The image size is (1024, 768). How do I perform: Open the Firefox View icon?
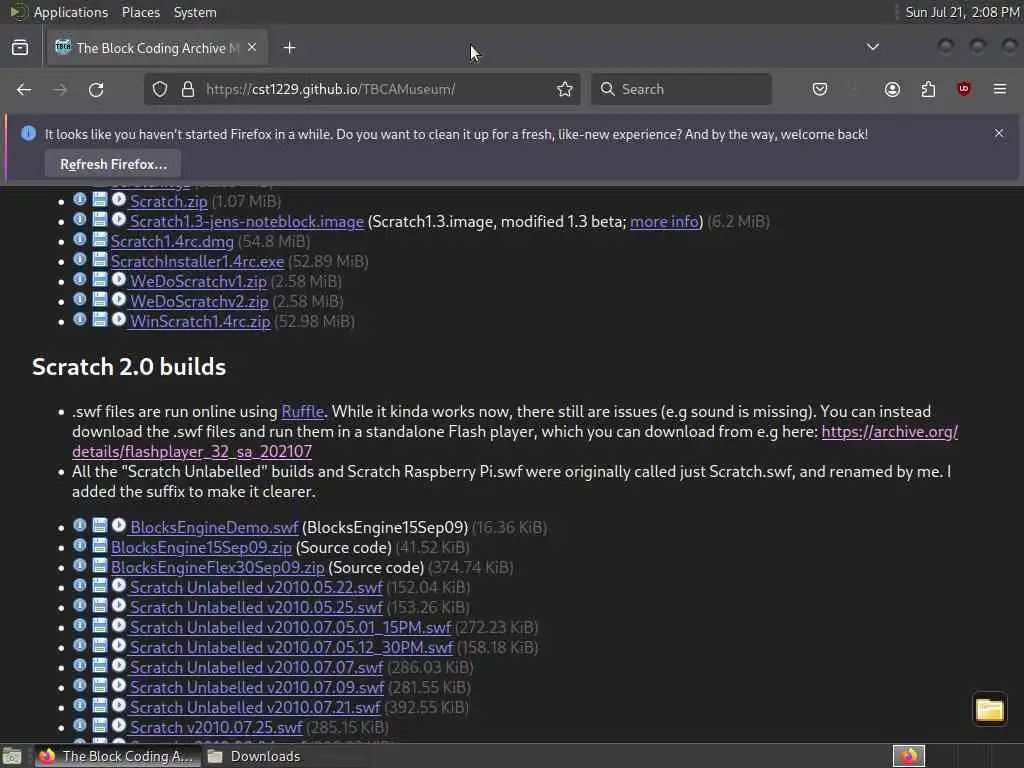20,48
